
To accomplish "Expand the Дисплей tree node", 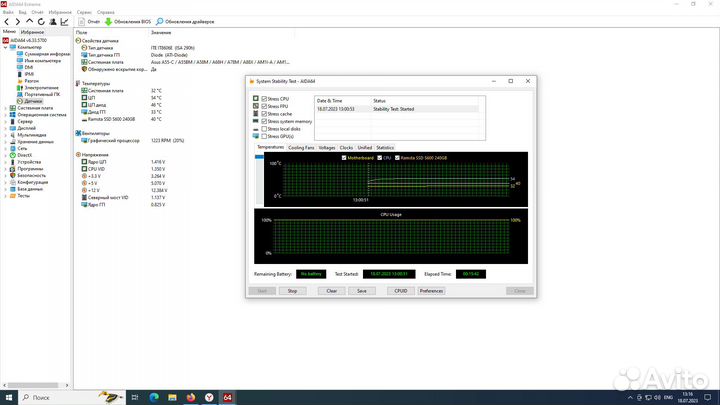I will click(x=6, y=128).
